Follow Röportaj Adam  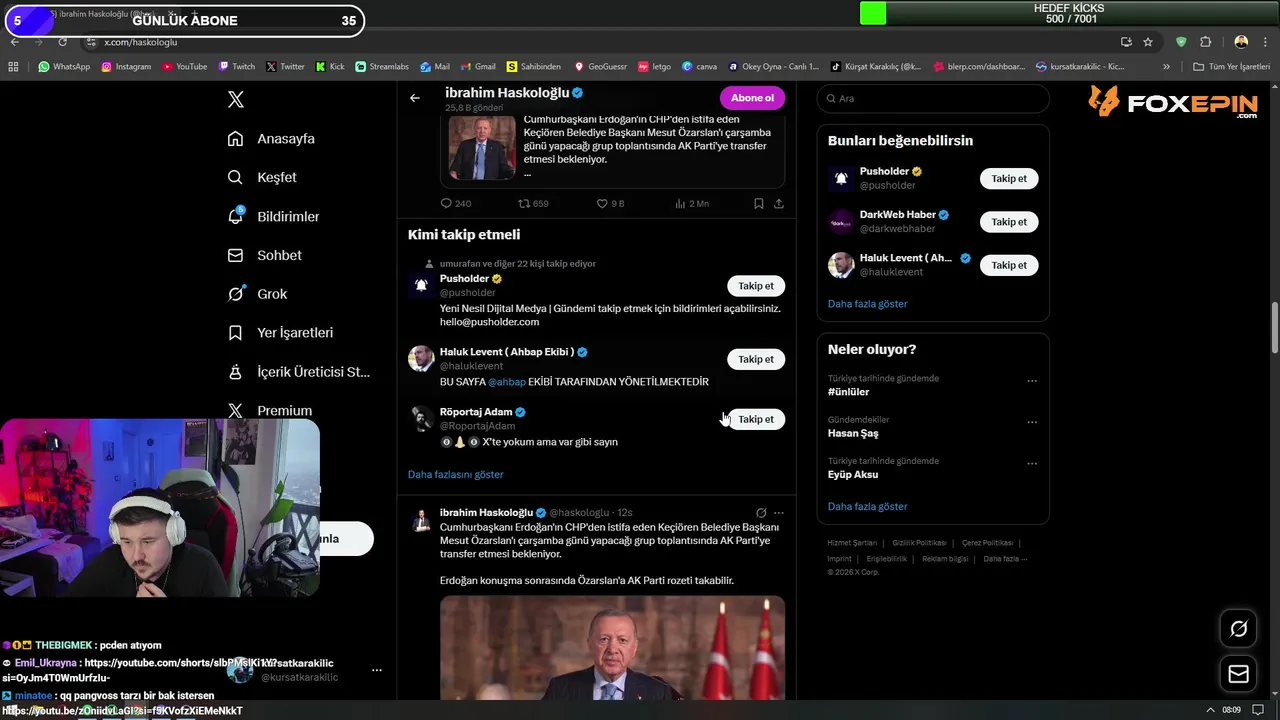pos(756,419)
